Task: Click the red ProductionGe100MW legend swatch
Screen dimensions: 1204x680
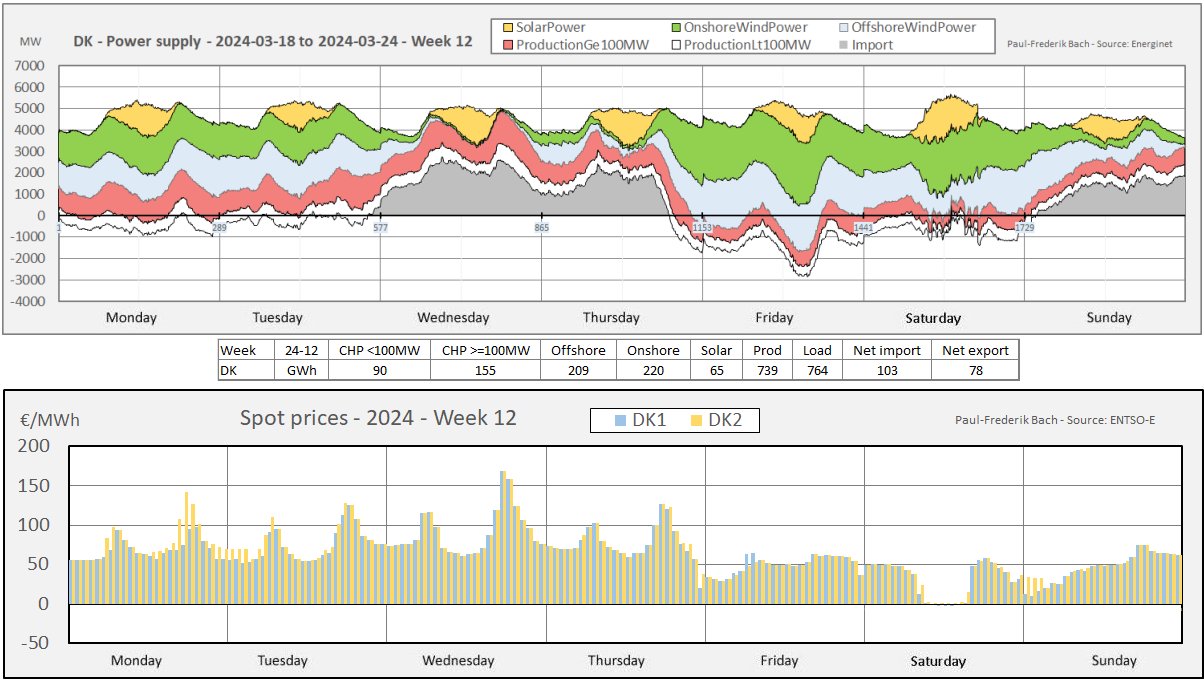Action: (507, 44)
